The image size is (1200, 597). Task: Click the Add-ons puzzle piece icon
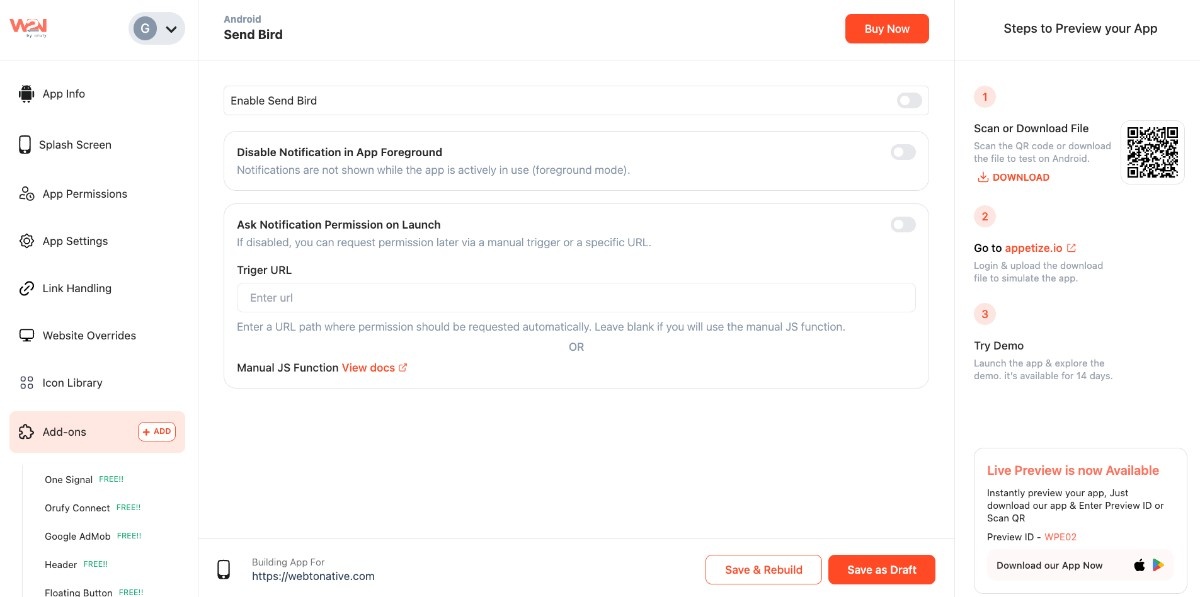click(x=27, y=432)
